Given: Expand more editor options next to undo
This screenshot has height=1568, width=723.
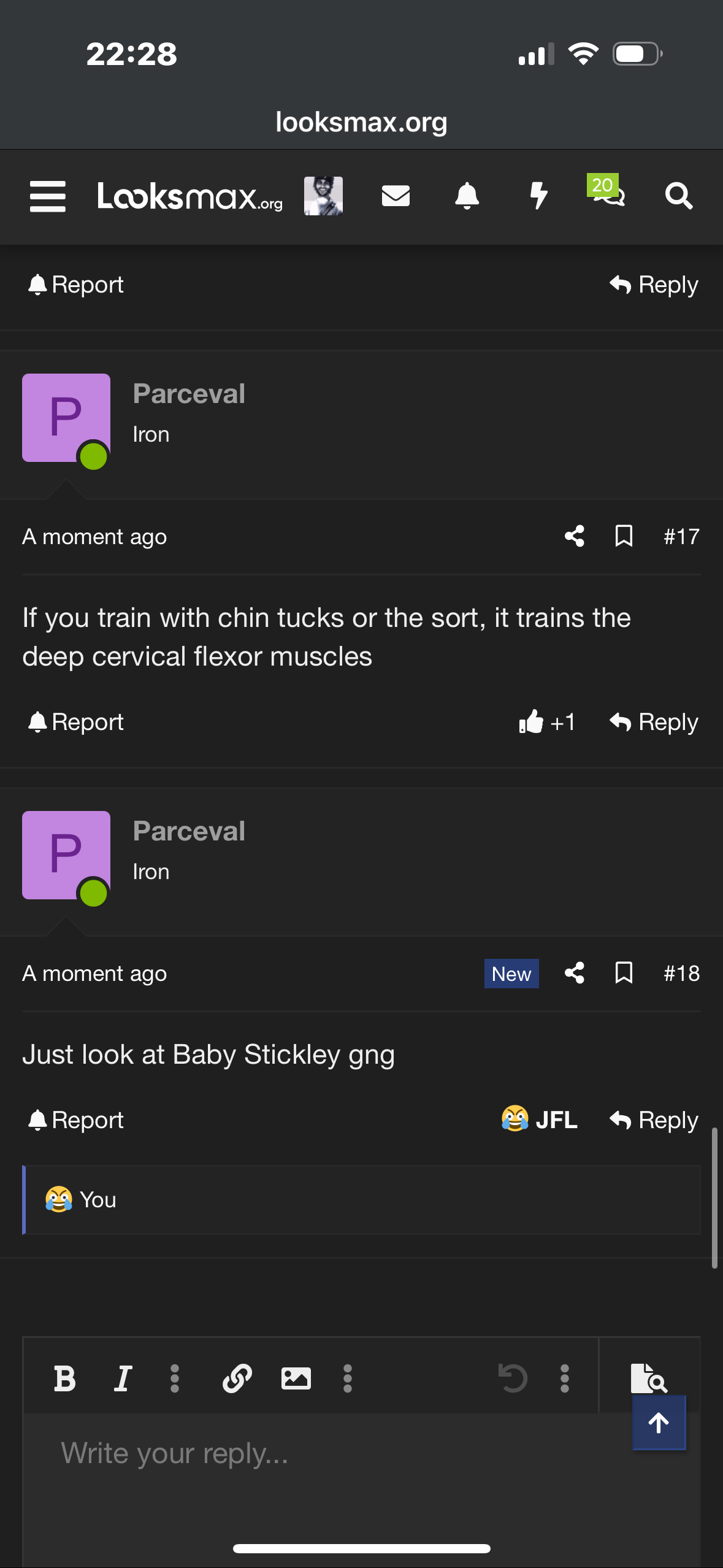Looking at the screenshot, I should [565, 1378].
